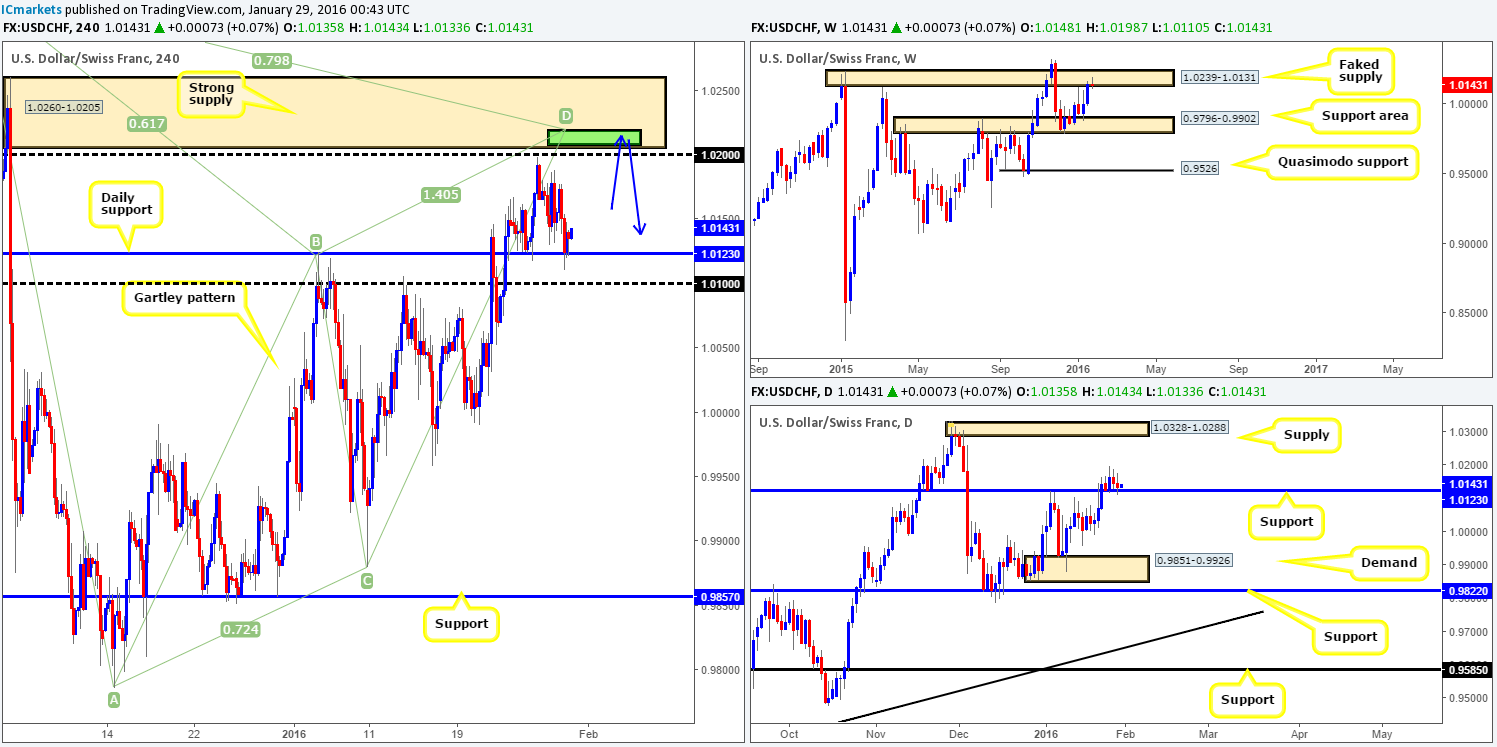Click the 'Faked supply' callout label
Image resolution: width=1497 pixels, height=747 pixels.
tap(1359, 71)
